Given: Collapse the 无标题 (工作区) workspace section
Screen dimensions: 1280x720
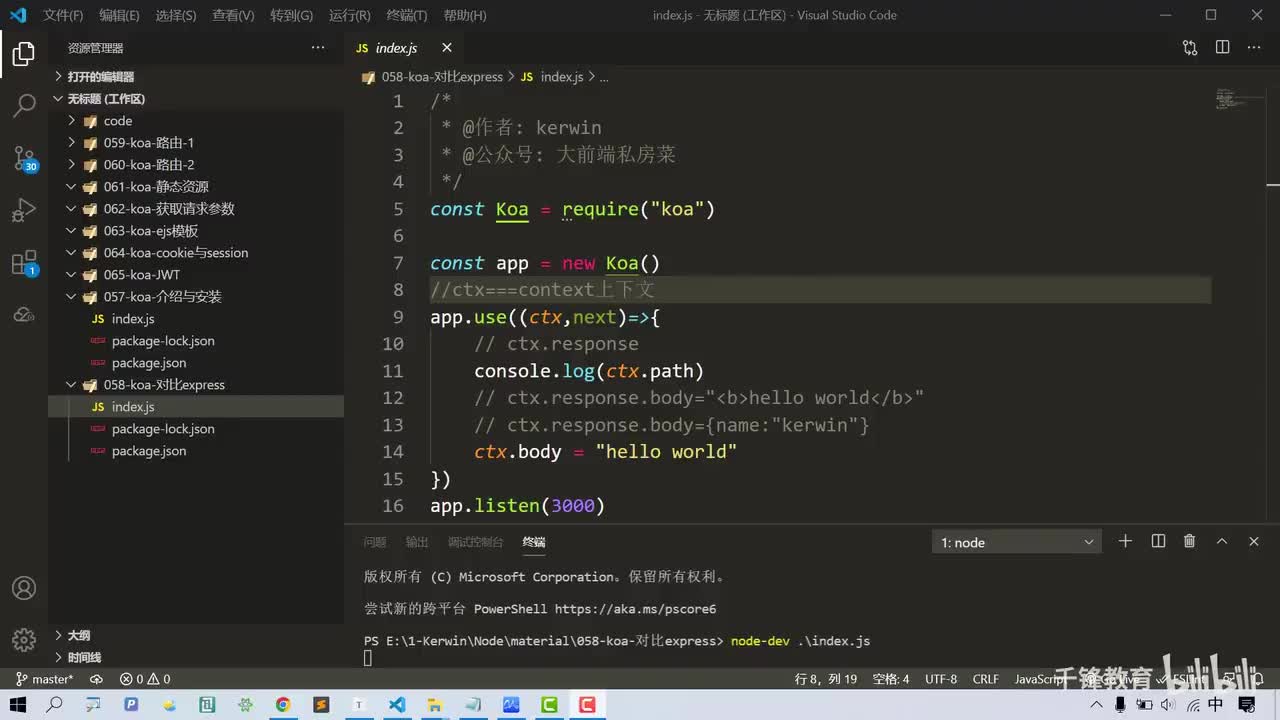Looking at the screenshot, I should [196, 99].
